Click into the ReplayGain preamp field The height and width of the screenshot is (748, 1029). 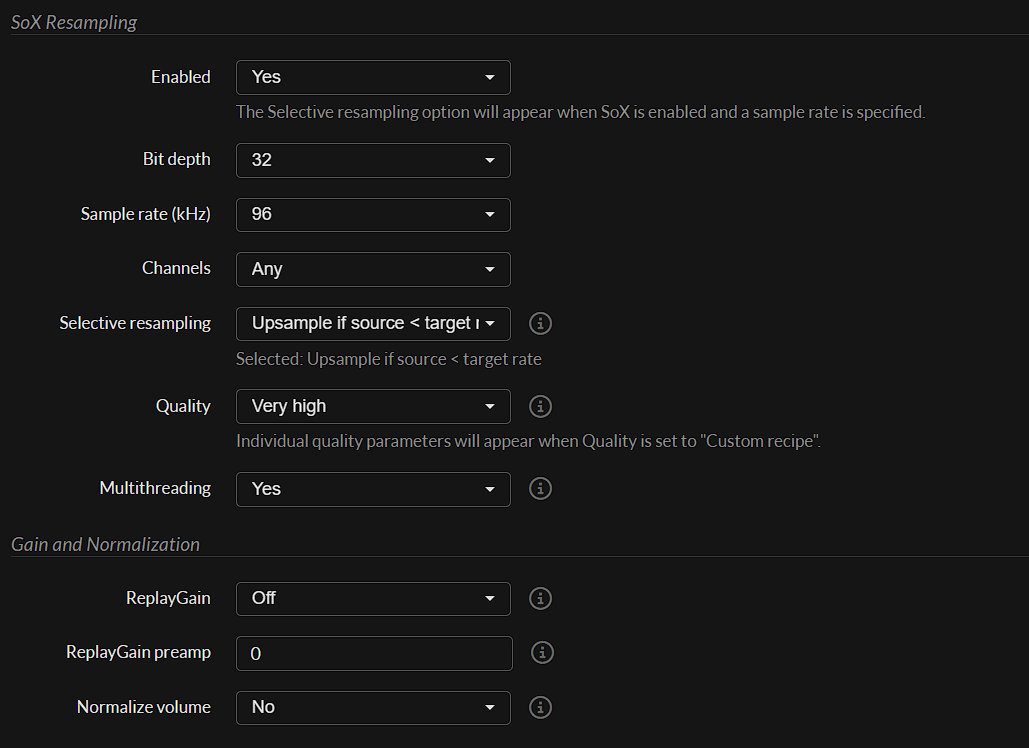point(373,653)
